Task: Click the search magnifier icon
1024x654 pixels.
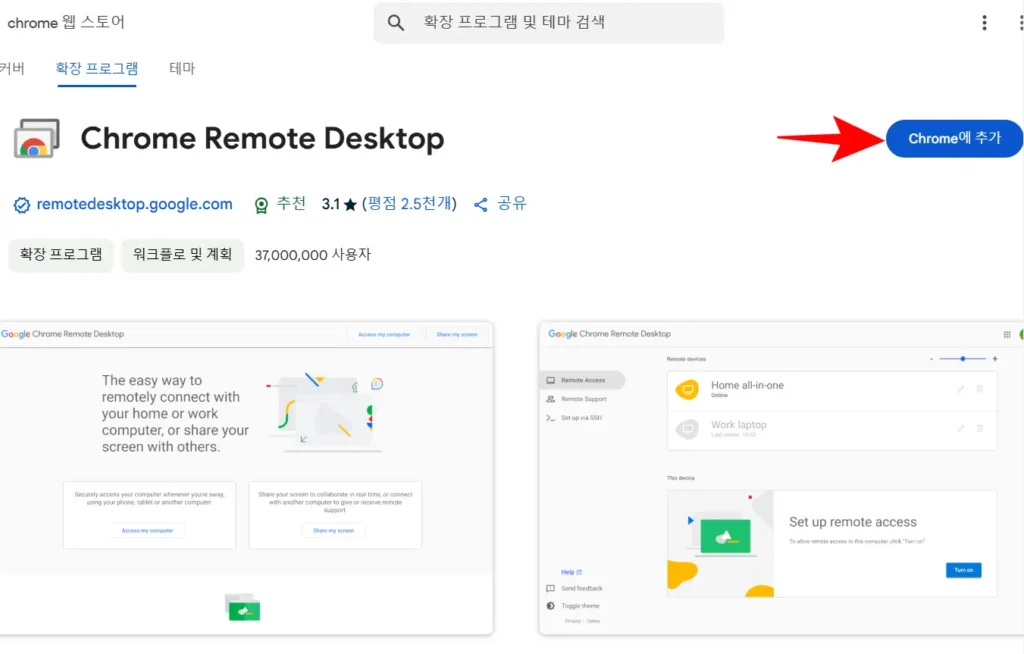Action: pos(395,23)
